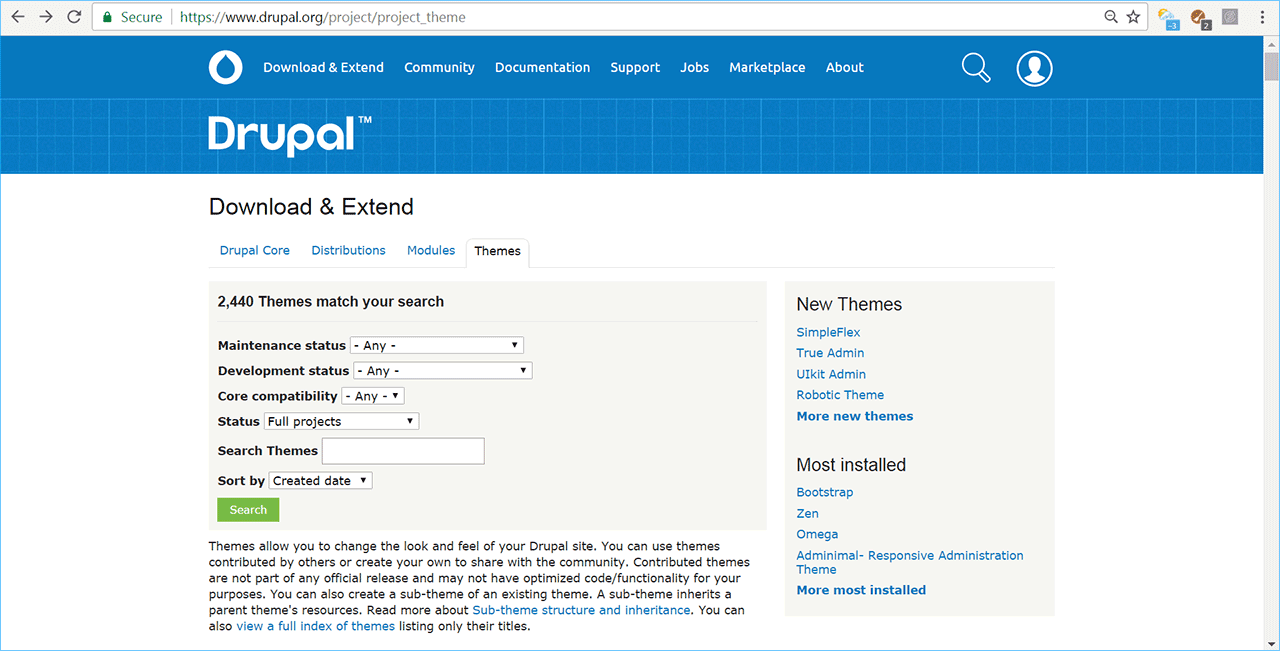Click the Most installed sidebar heading
Image resolution: width=1280 pixels, height=651 pixels.
pos(851,465)
